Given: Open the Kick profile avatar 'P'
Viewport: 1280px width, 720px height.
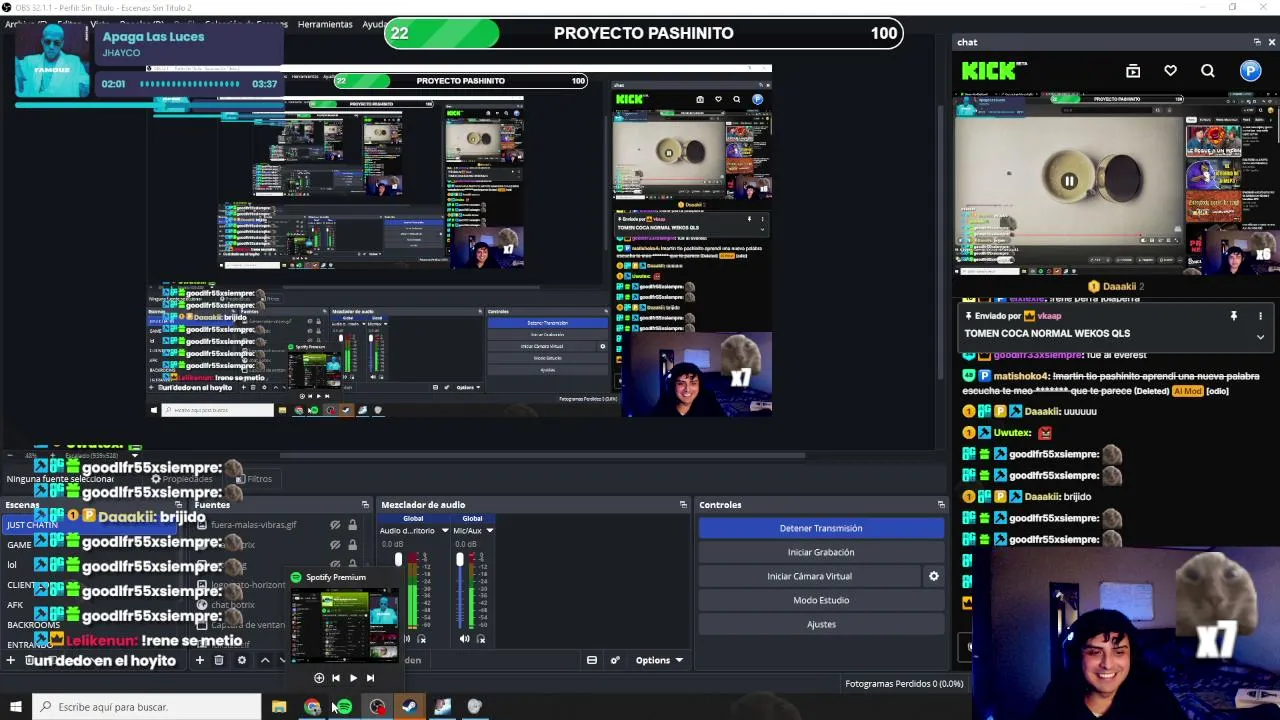Looking at the screenshot, I should [1251, 71].
